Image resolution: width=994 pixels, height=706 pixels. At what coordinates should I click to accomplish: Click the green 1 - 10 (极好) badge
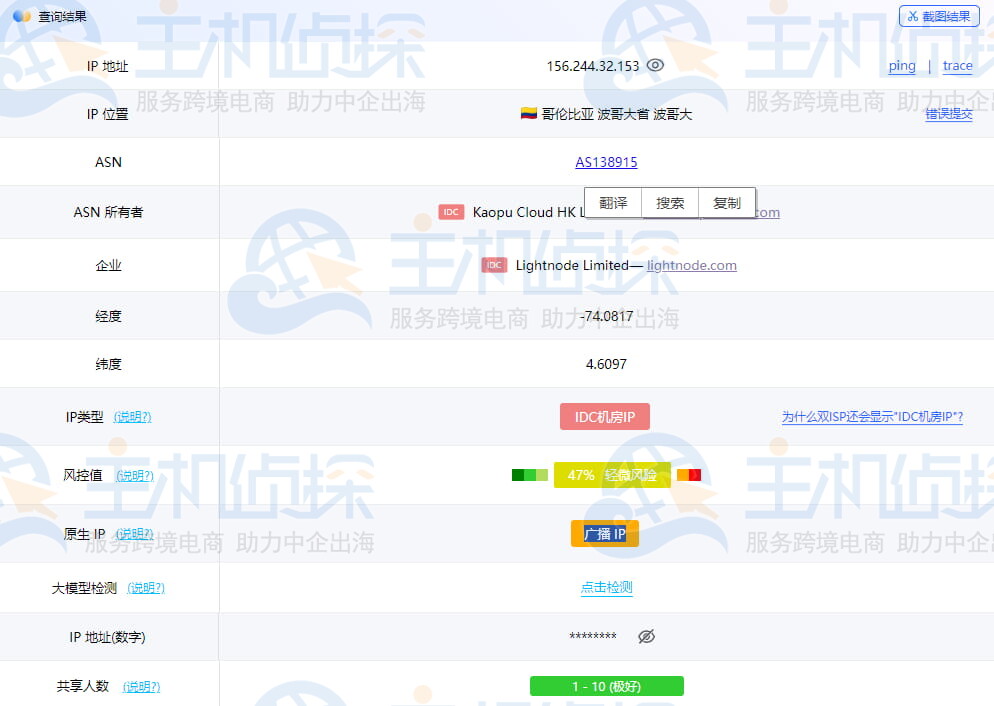[606, 686]
